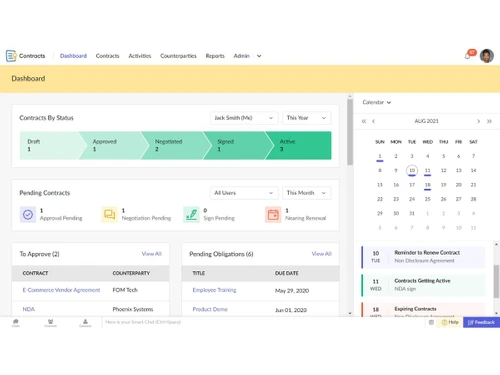Select the Draft status stage
Viewport: 500px width, 375px height.
(50, 145)
